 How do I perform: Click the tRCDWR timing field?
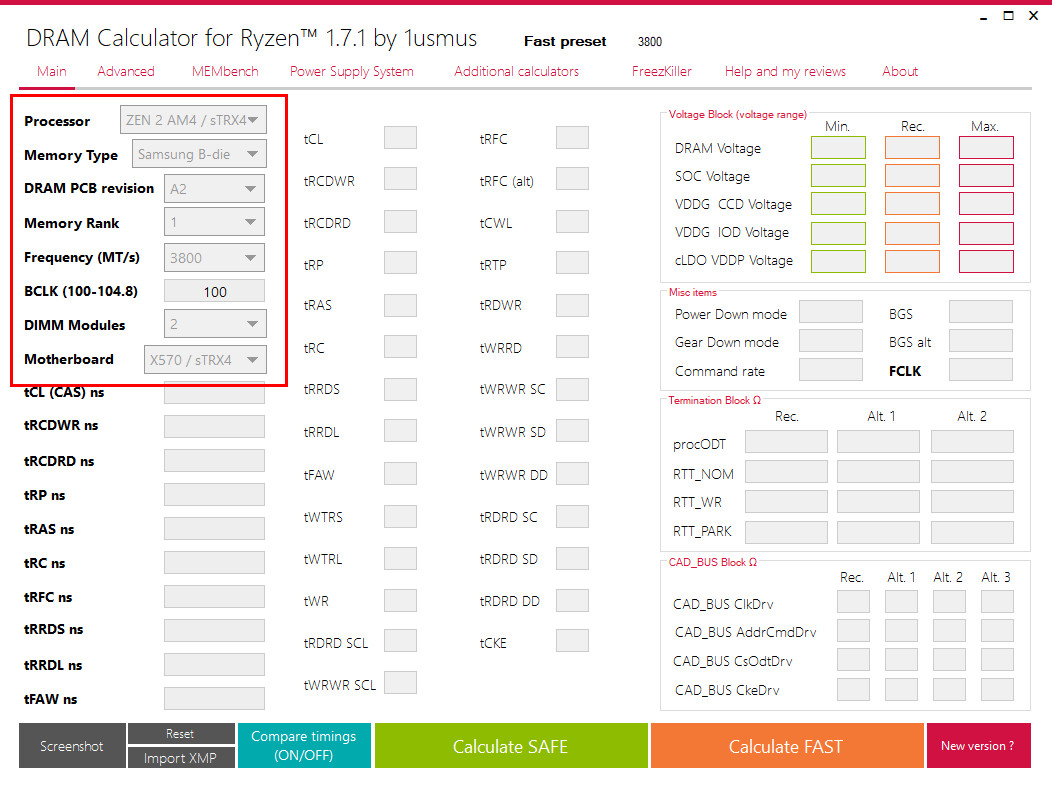click(x=400, y=179)
